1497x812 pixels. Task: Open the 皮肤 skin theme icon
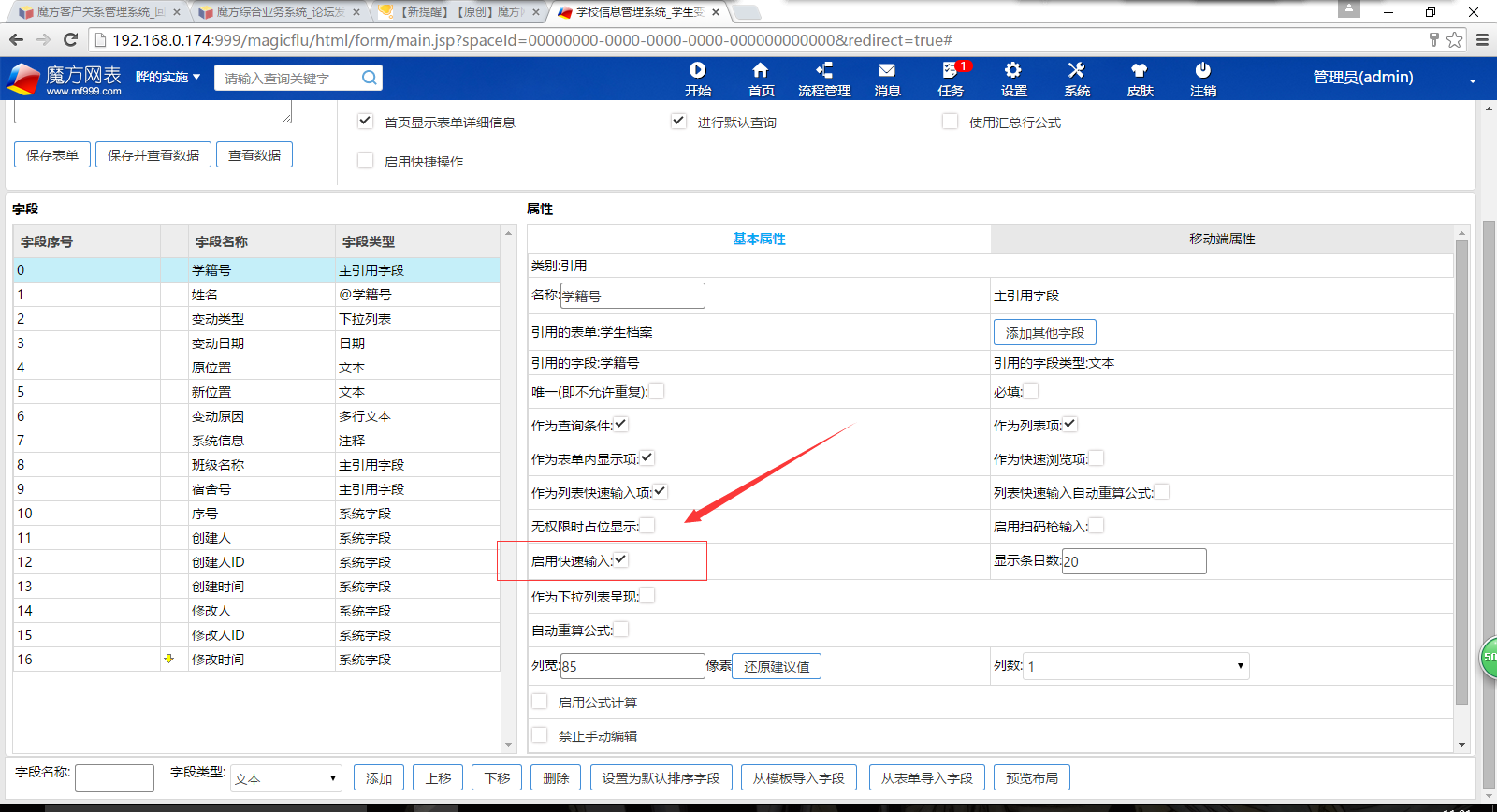tap(1140, 79)
